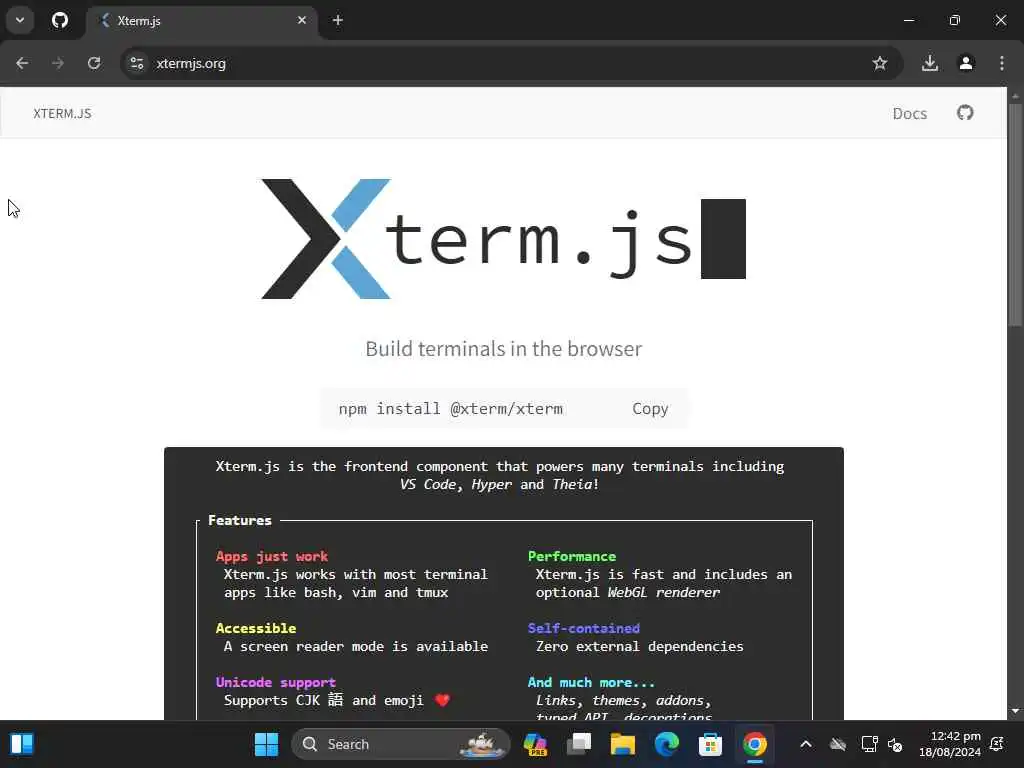Screen dimensions: 1024x768
Task: Reload the current page
Action: click(x=94, y=63)
